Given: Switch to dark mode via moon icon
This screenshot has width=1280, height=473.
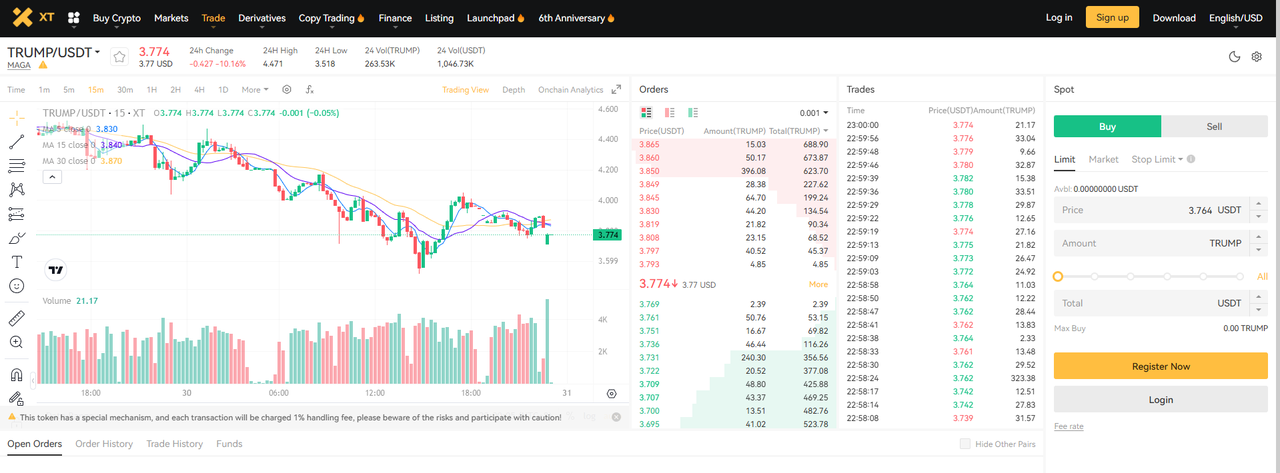Looking at the screenshot, I should point(1235,57).
